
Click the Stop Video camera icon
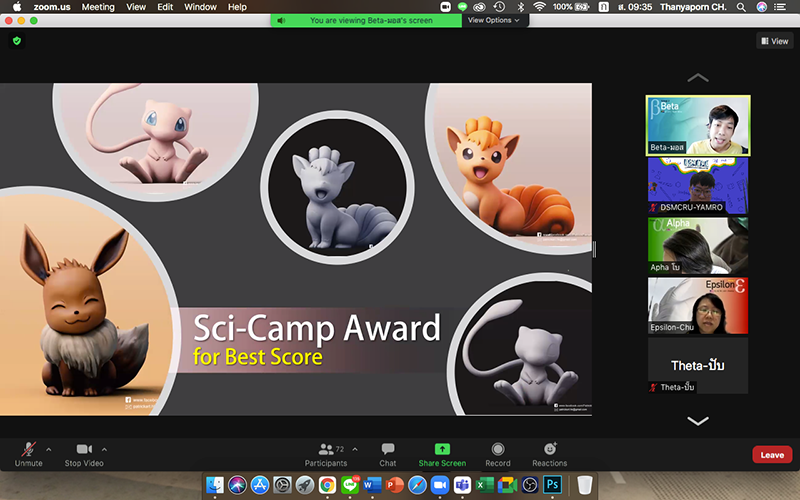pos(84,449)
